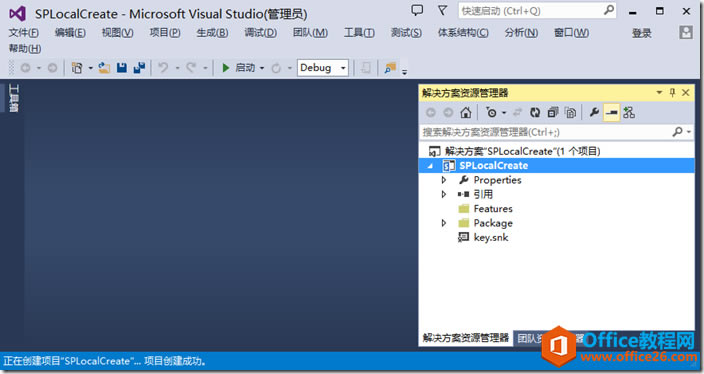Open the 体系结构(C) menu

pos(463,32)
